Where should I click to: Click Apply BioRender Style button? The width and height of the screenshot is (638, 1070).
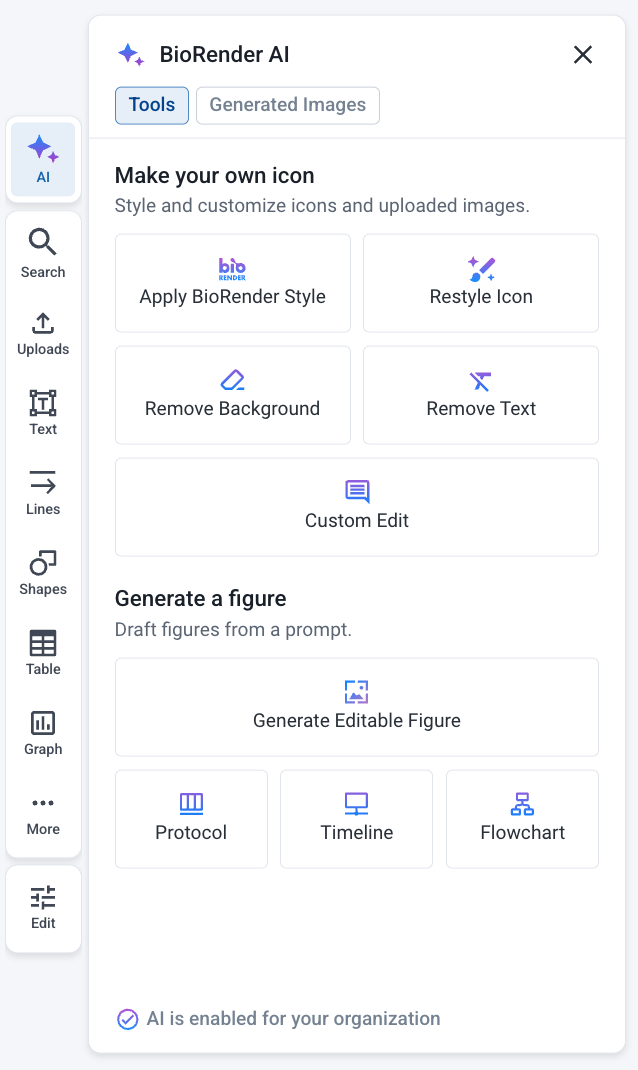tap(233, 283)
